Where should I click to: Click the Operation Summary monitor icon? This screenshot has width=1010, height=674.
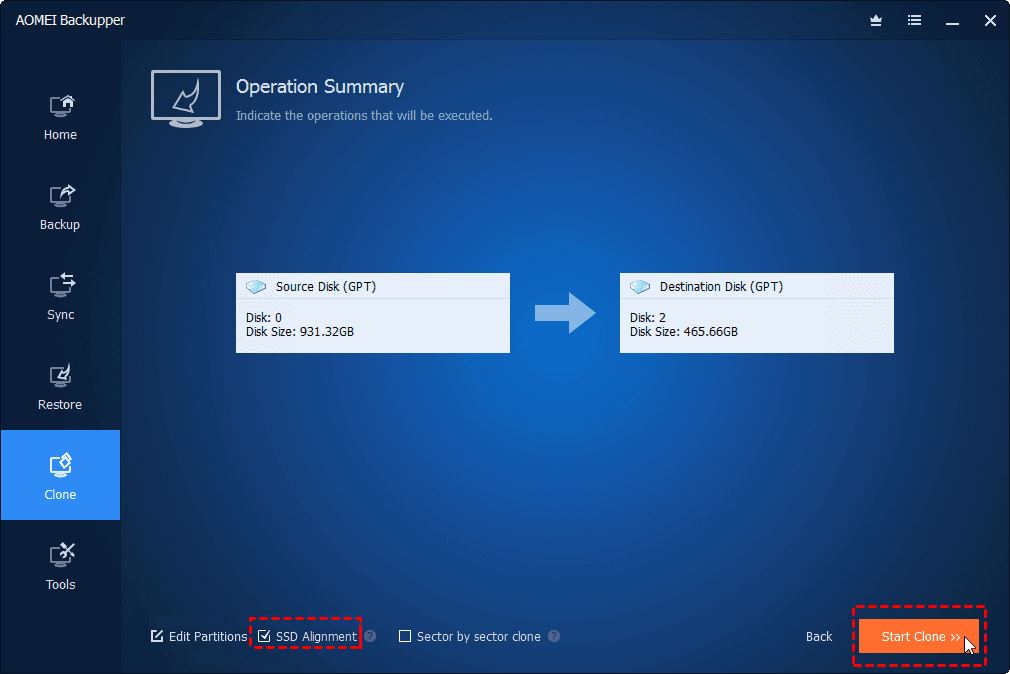[x=186, y=98]
